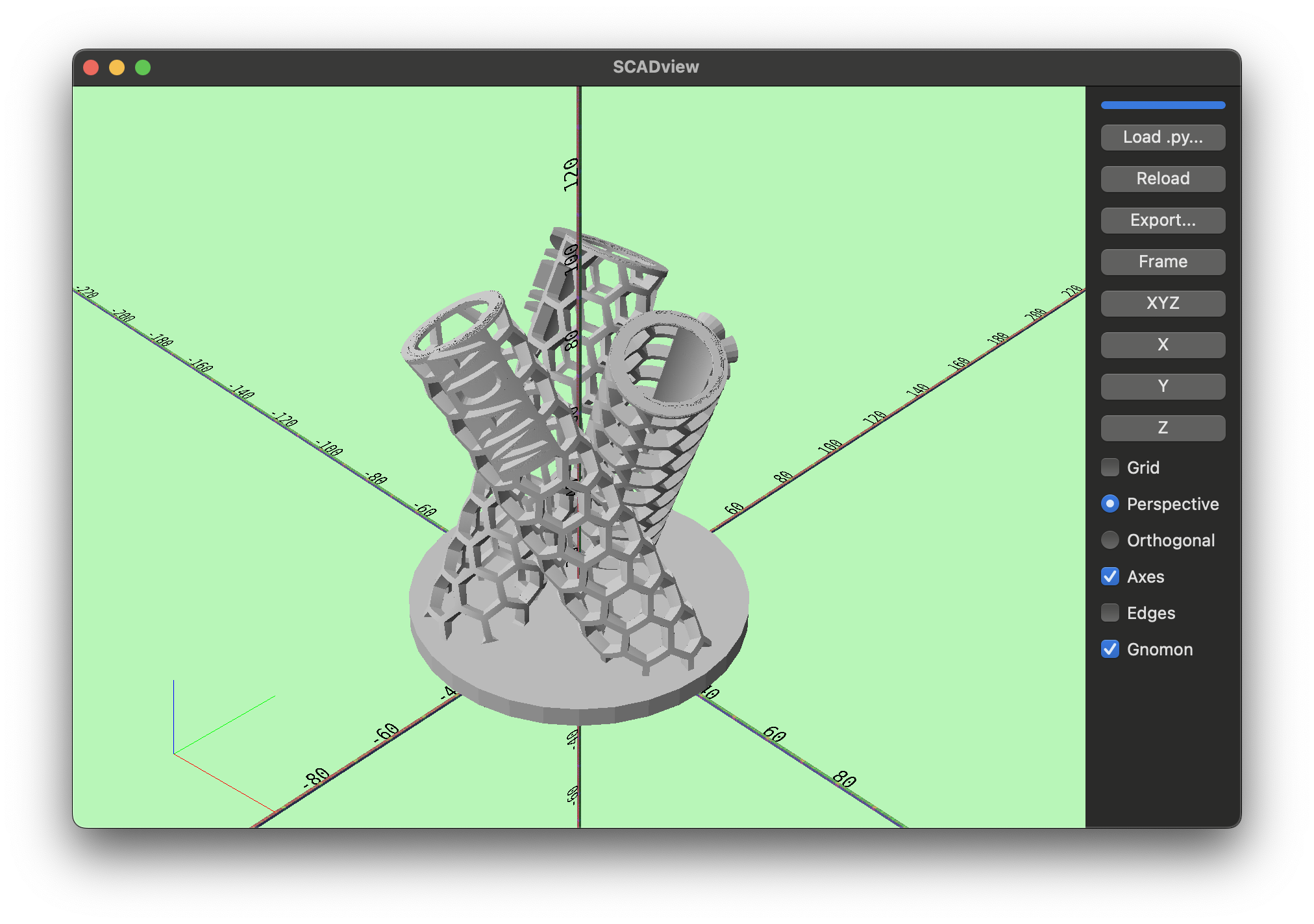
Task: Click the green zoom window button
Action: [143, 67]
